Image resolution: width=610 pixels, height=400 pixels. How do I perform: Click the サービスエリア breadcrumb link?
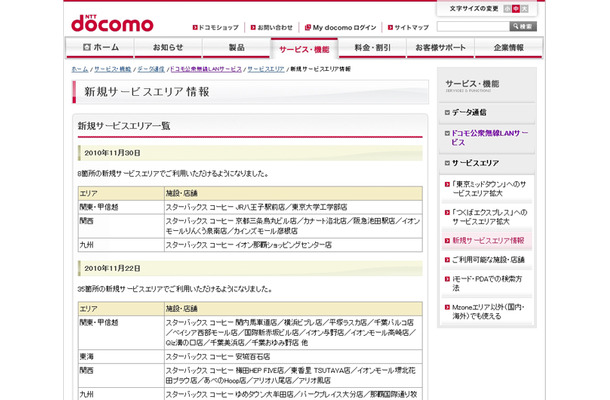[266, 69]
